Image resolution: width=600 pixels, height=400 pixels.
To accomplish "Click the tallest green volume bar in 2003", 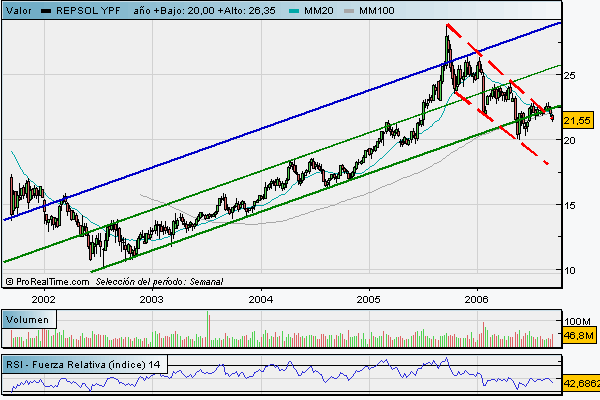I will point(208,329).
